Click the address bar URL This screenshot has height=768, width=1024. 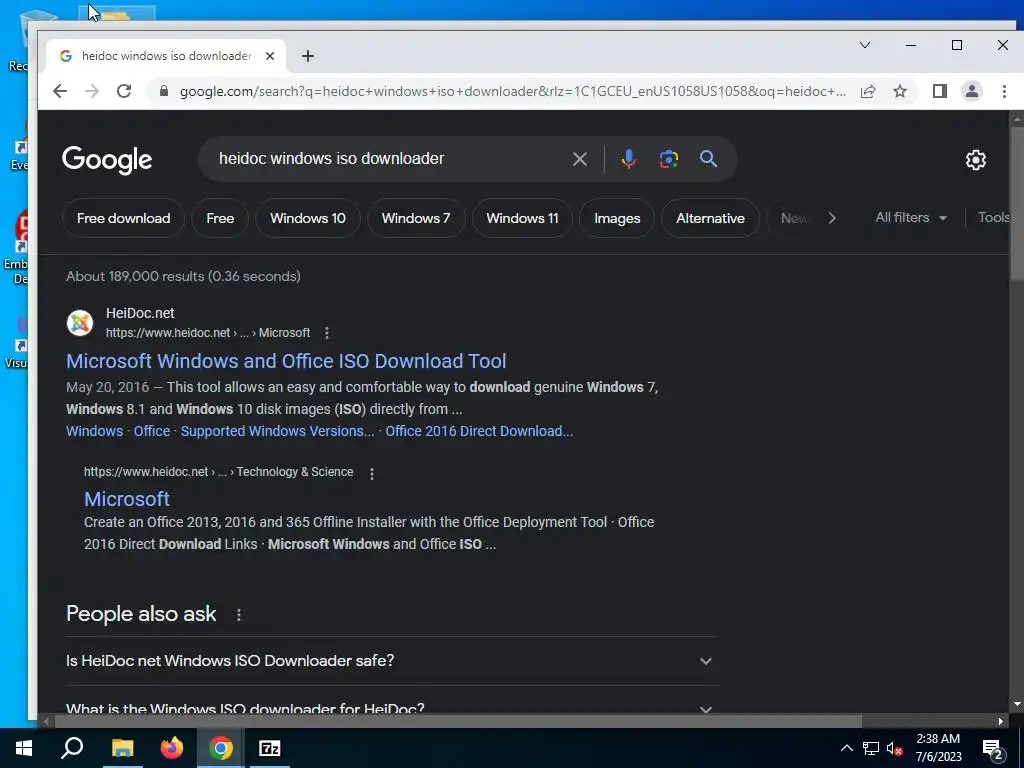[513, 91]
